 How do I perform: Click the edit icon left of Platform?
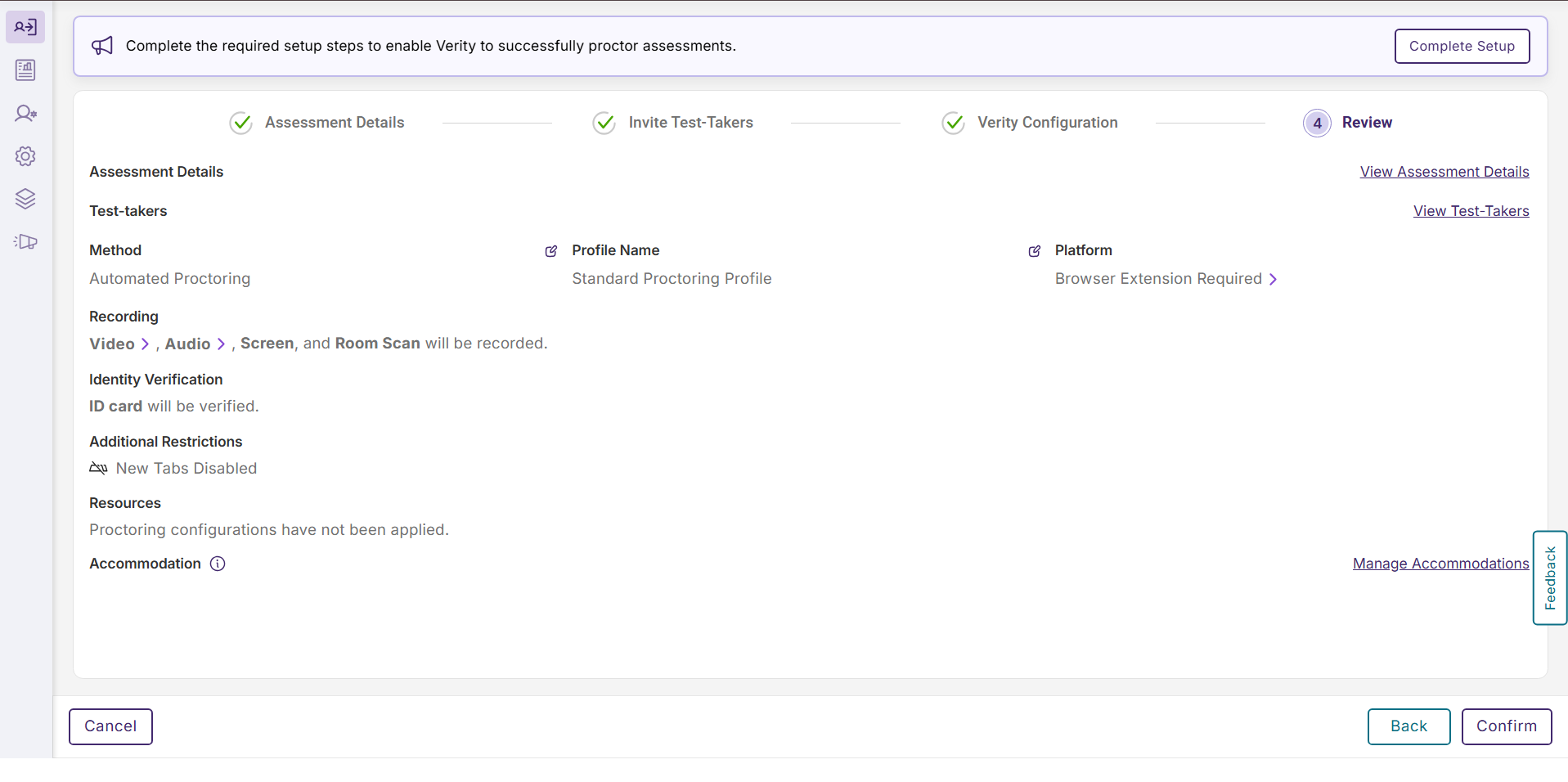point(1035,251)
